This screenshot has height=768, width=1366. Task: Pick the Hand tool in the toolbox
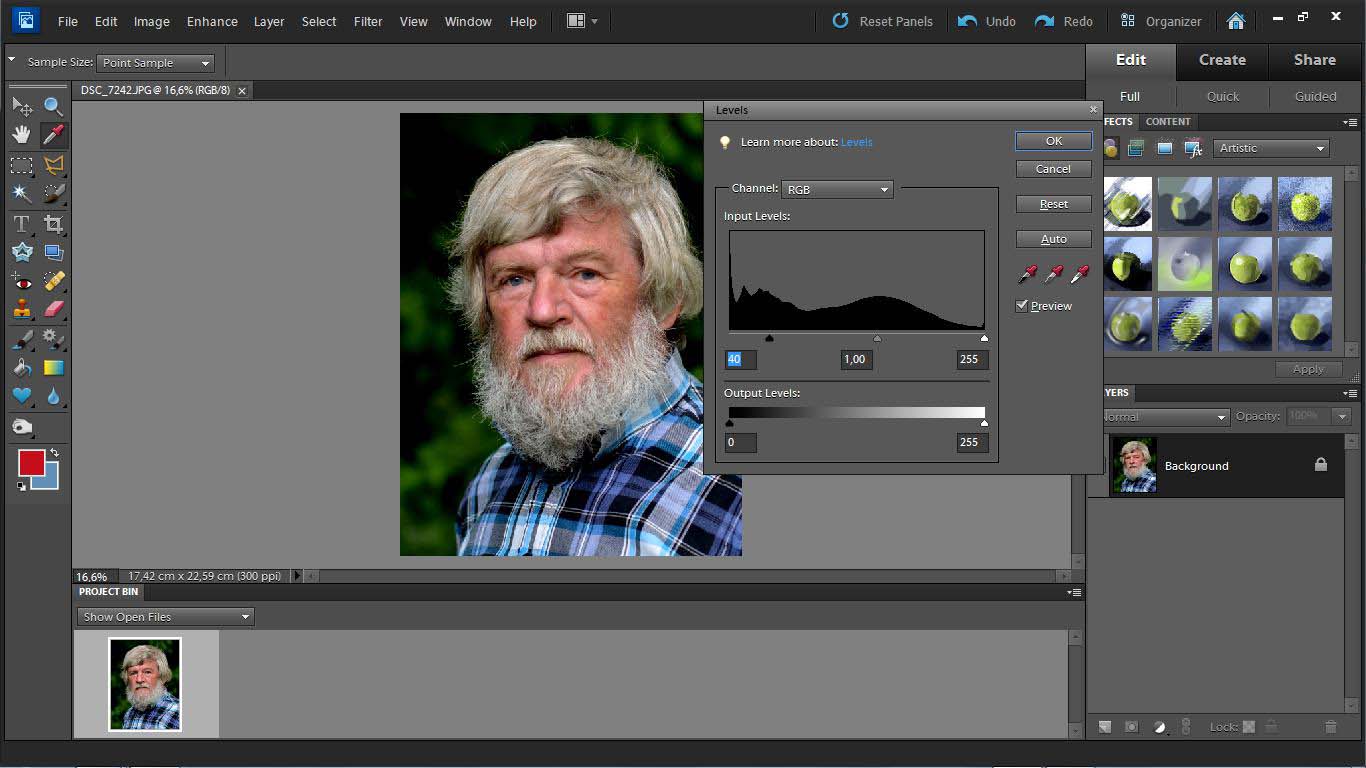point(21,135)
